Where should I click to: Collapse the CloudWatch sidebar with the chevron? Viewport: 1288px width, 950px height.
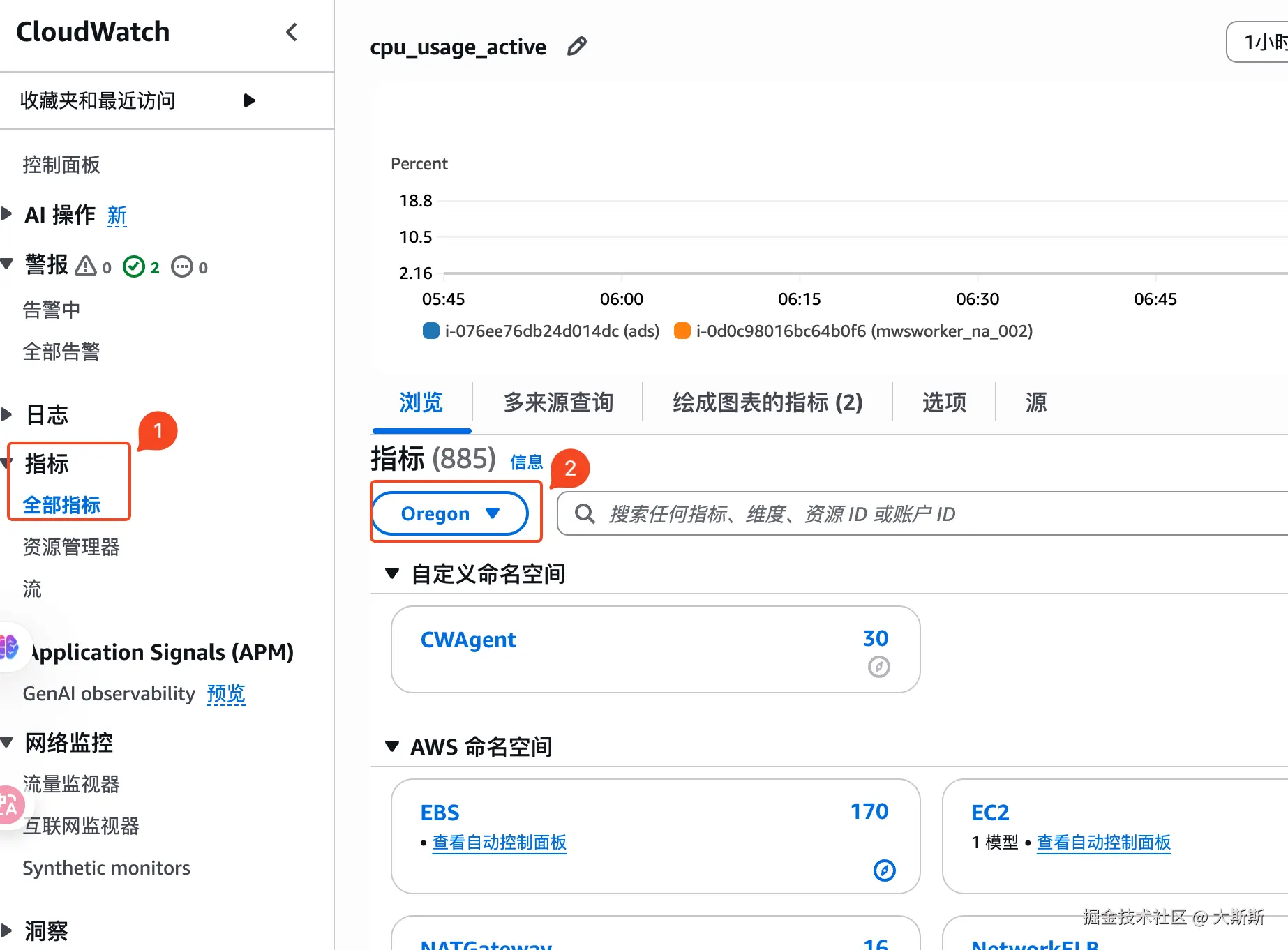pyautogui.click(x=292, y=32)
